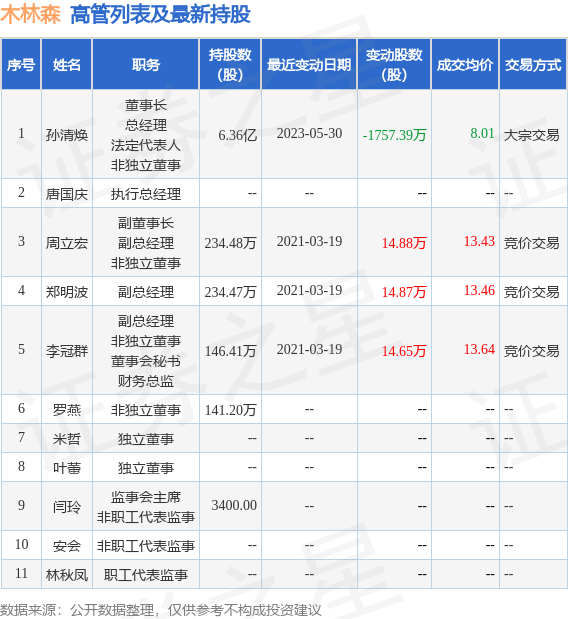Screen dimensions: 568x619
Task: Click the 交易方式 column header
Action: coord(533,64)
